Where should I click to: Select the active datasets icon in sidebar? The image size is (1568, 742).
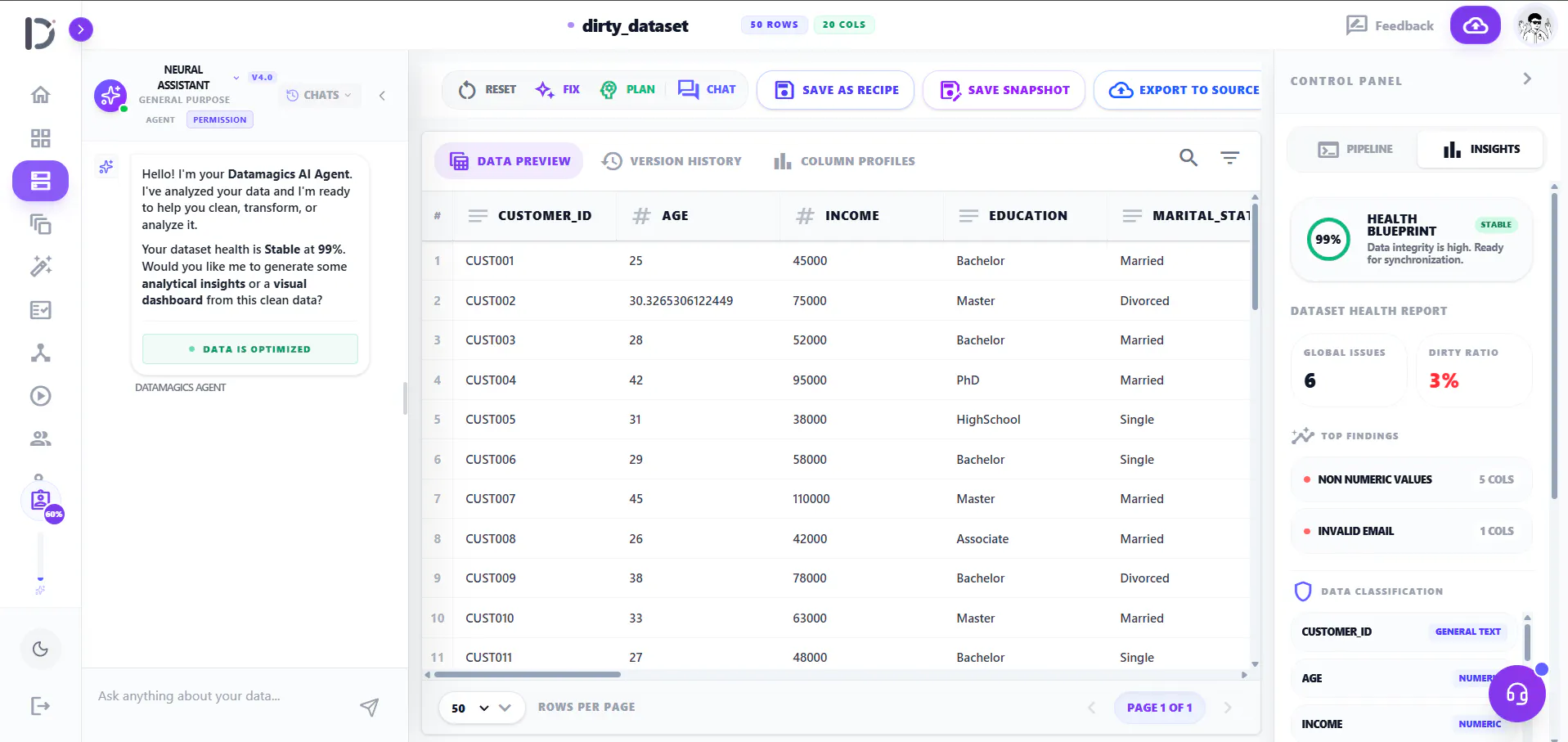(40, 181)
